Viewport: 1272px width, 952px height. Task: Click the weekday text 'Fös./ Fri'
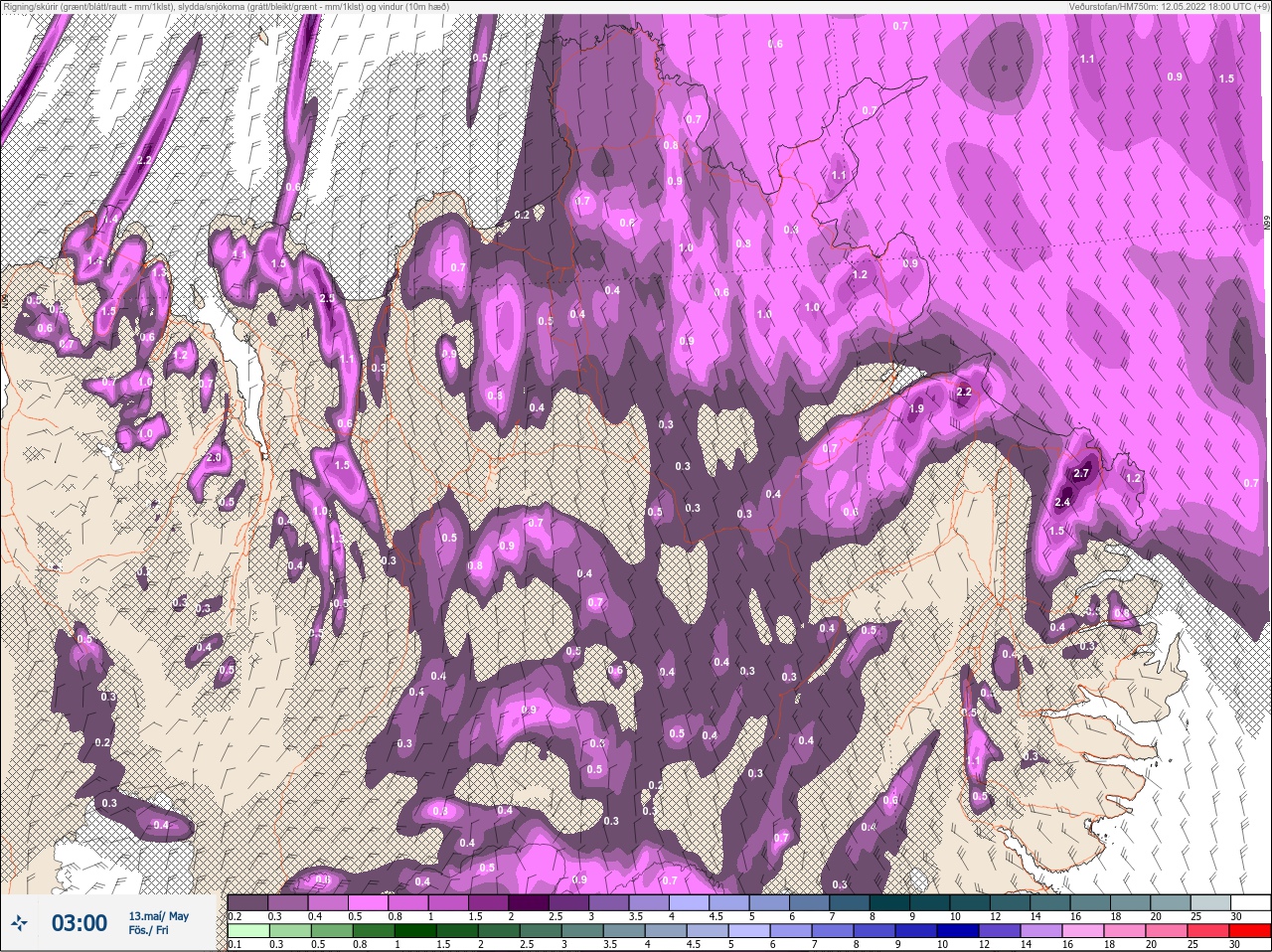pyautogui.click(x=148, y=930)
